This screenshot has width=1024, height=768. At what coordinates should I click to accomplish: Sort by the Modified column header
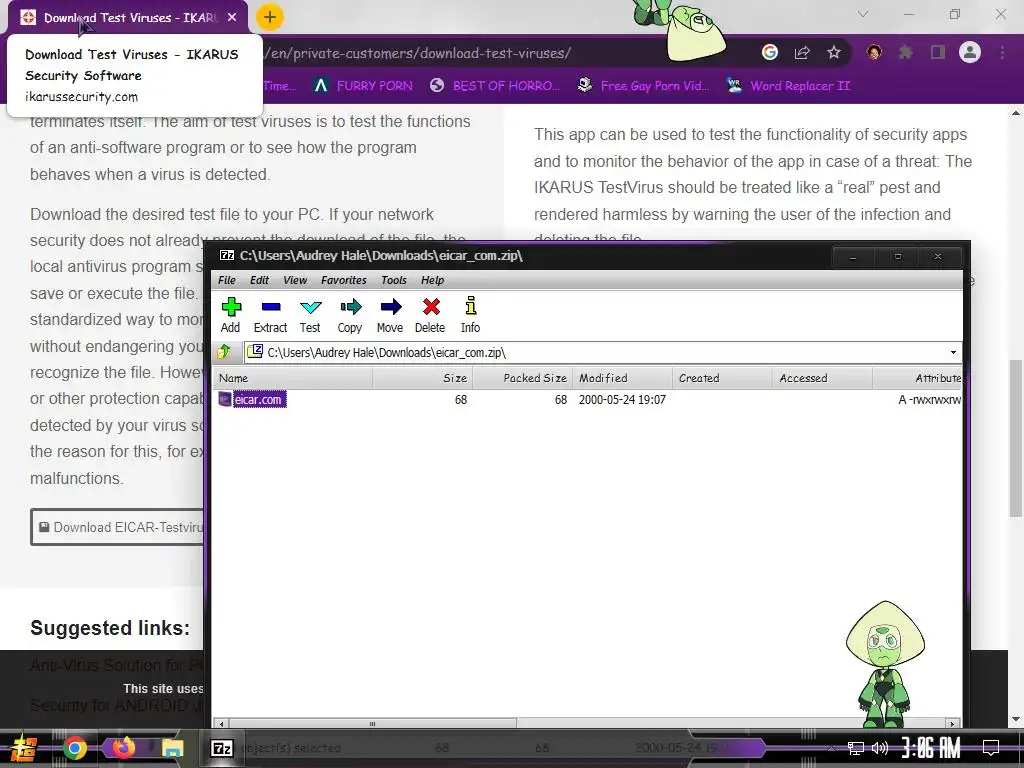(622, 378)
